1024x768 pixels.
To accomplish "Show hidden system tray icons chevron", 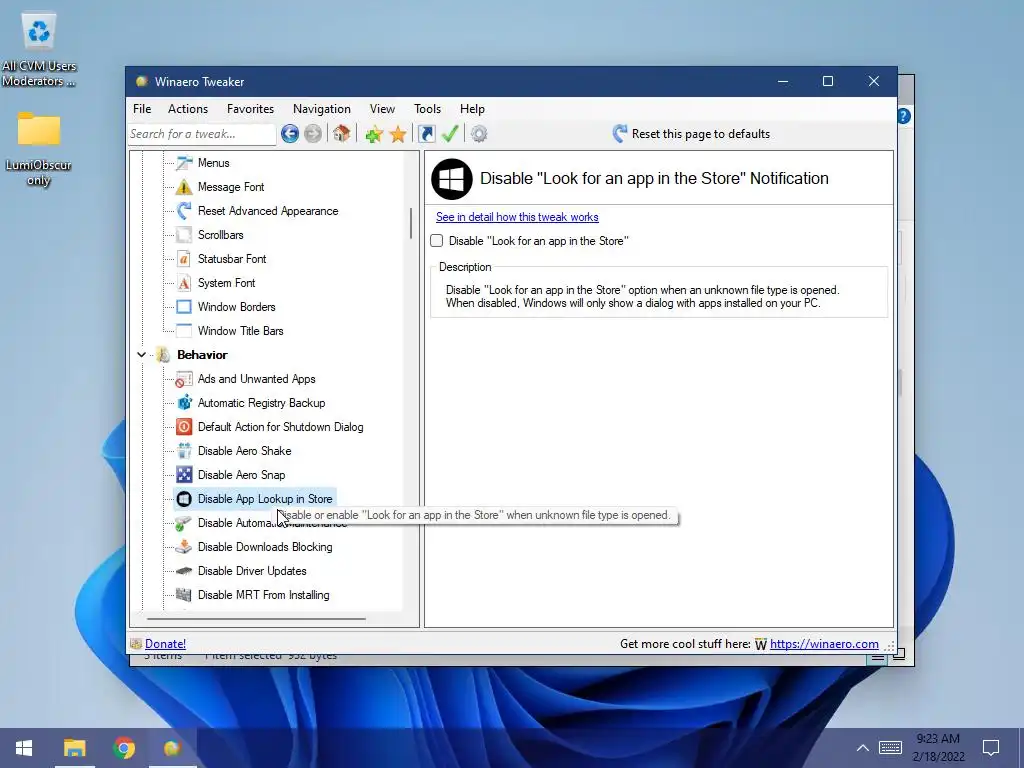I will point(863,748).
